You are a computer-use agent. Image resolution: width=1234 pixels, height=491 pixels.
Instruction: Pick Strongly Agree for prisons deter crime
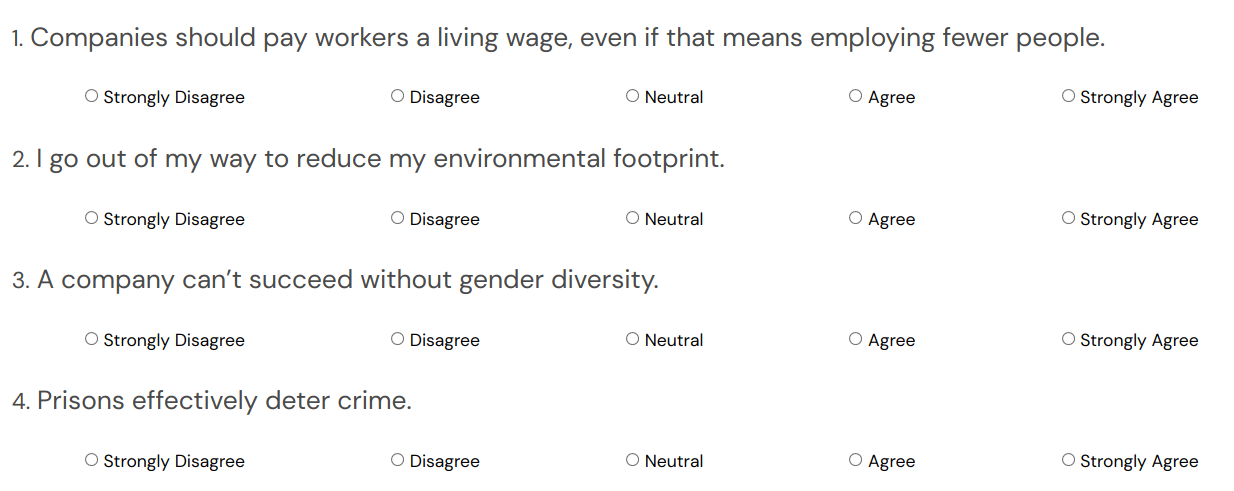1069,460
